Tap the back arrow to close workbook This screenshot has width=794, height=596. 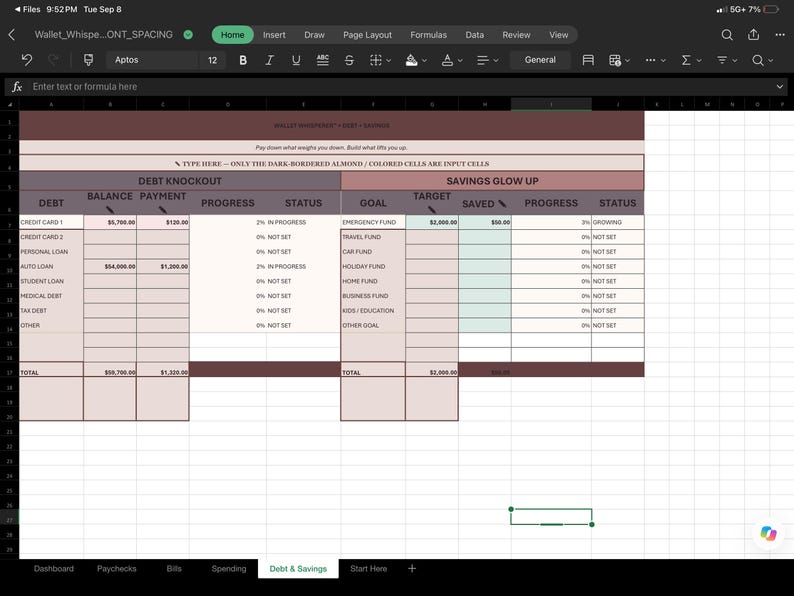click(x=12, y=35)
